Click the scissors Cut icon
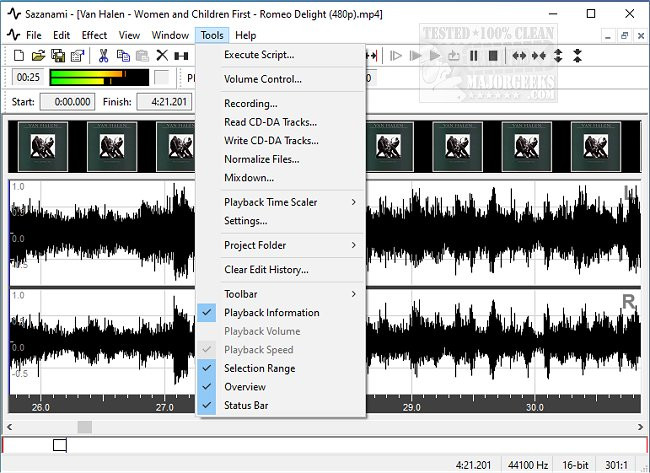The height and width of the screenshot is (473, 650). pyautogui.click(x=103, y=56)
